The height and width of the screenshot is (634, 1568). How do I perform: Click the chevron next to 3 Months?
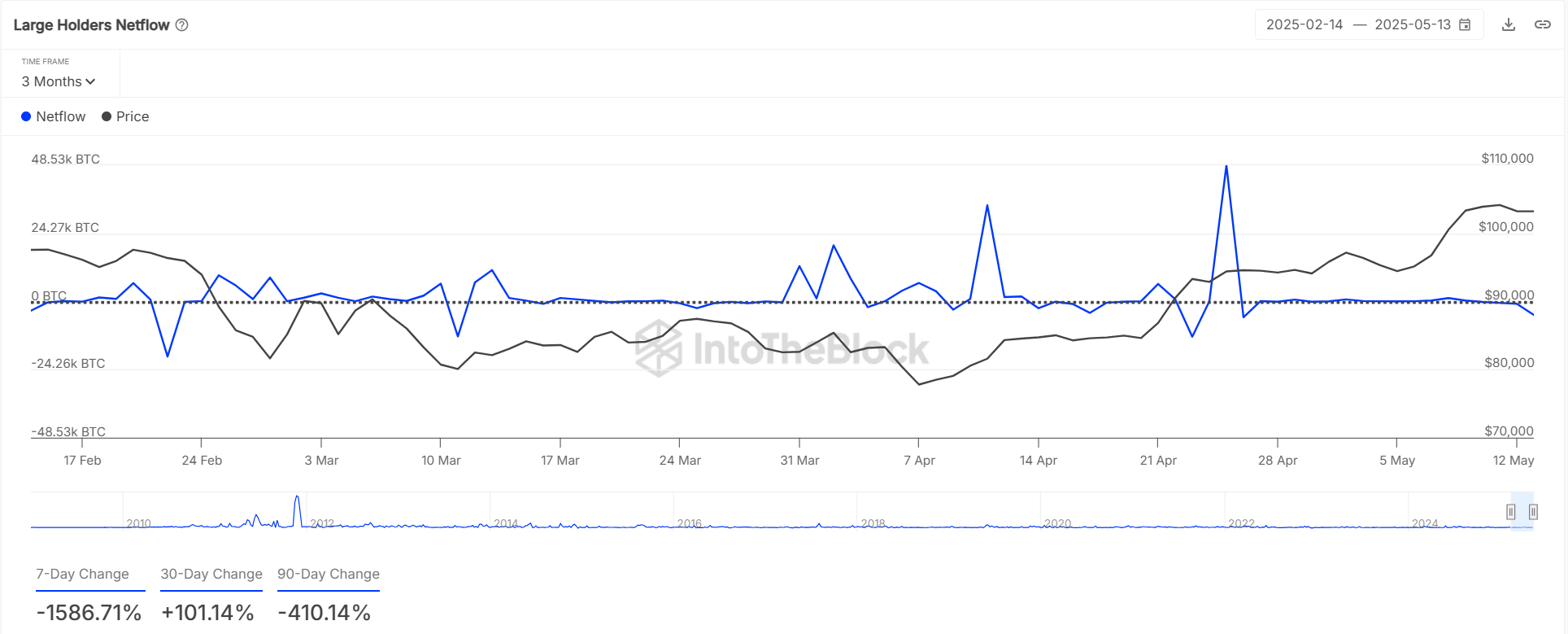(x=90, y=81)
